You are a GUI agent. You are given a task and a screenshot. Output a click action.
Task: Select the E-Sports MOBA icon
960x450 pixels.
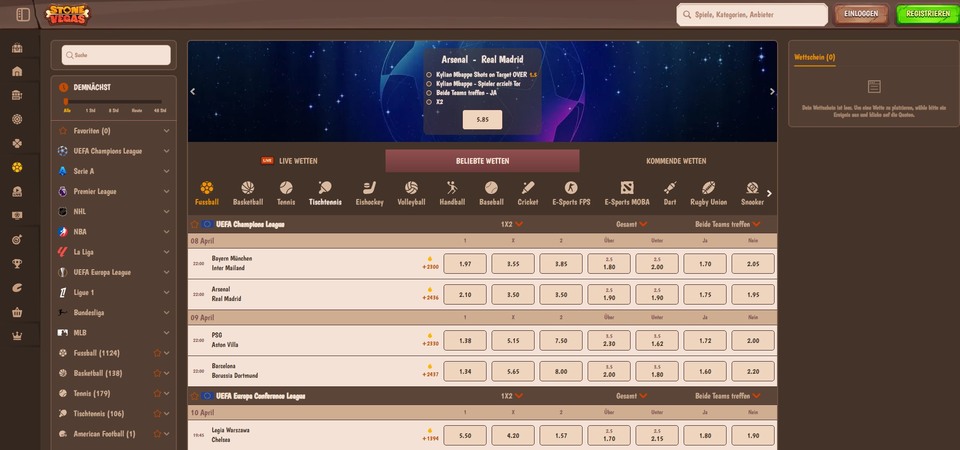click(x=626, y=188)
